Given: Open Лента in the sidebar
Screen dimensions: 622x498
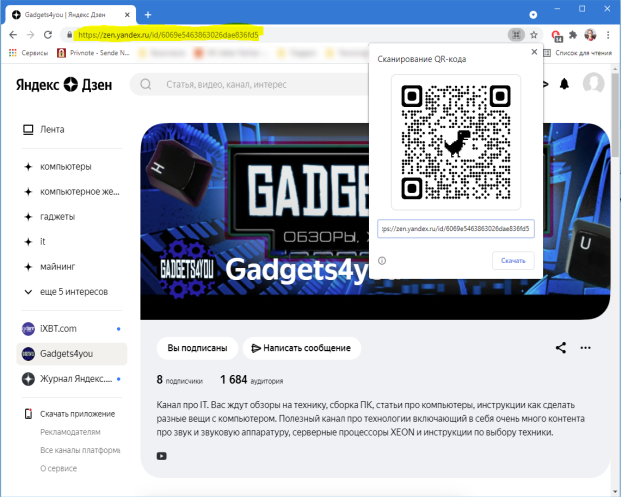Looking at the screenshot, I should point(52,129).
